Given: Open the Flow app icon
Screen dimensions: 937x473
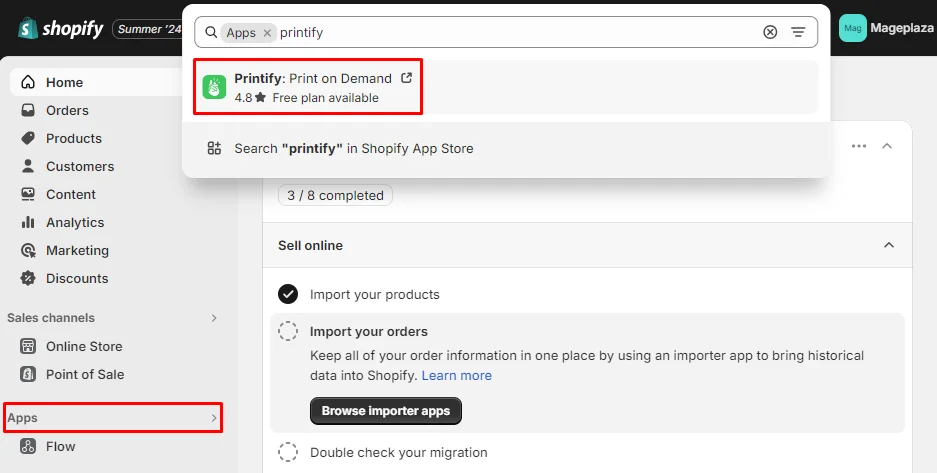Looking at the screenshot, I should click(28, 446).
